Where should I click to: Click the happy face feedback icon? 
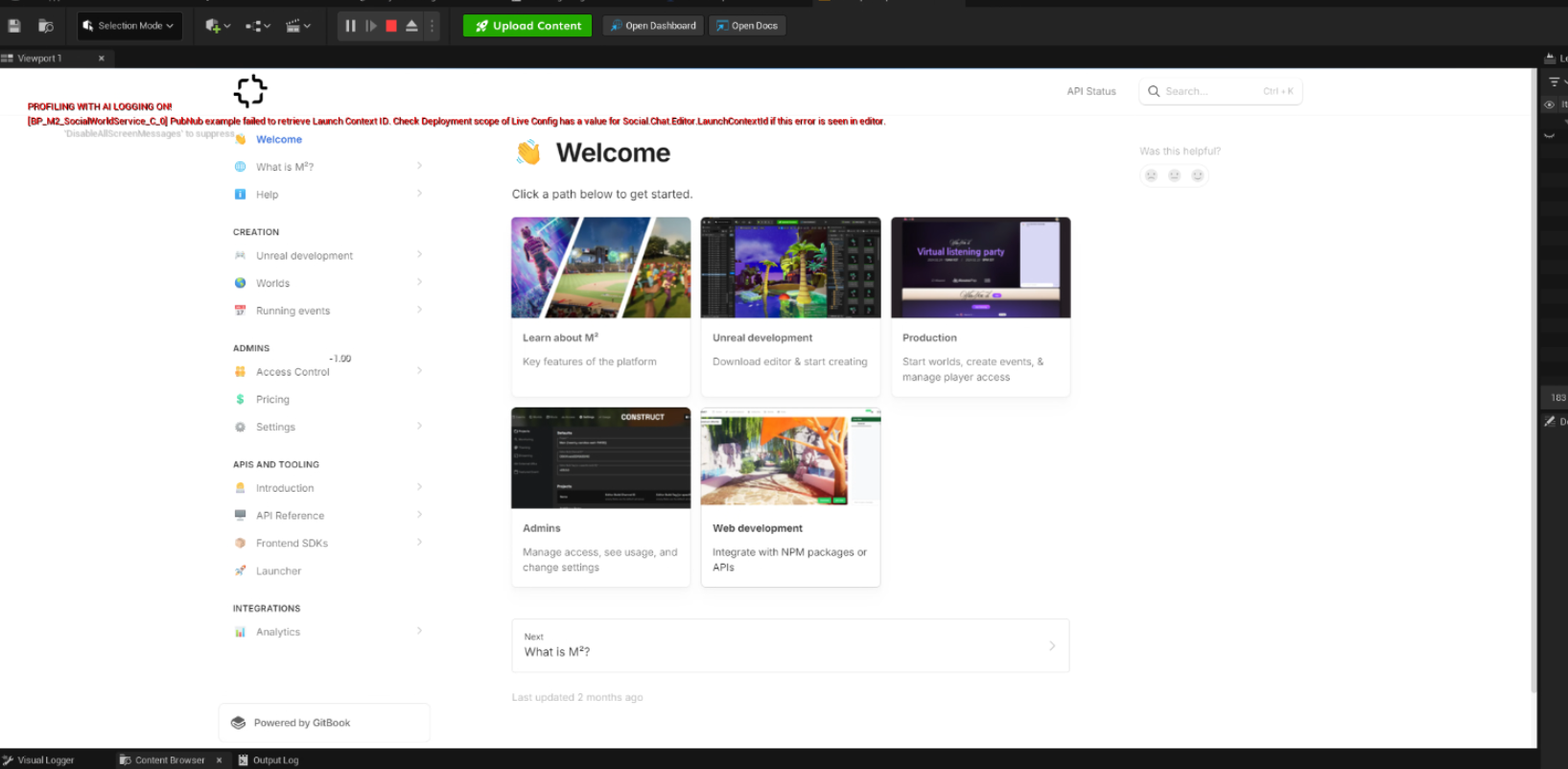1197,175
